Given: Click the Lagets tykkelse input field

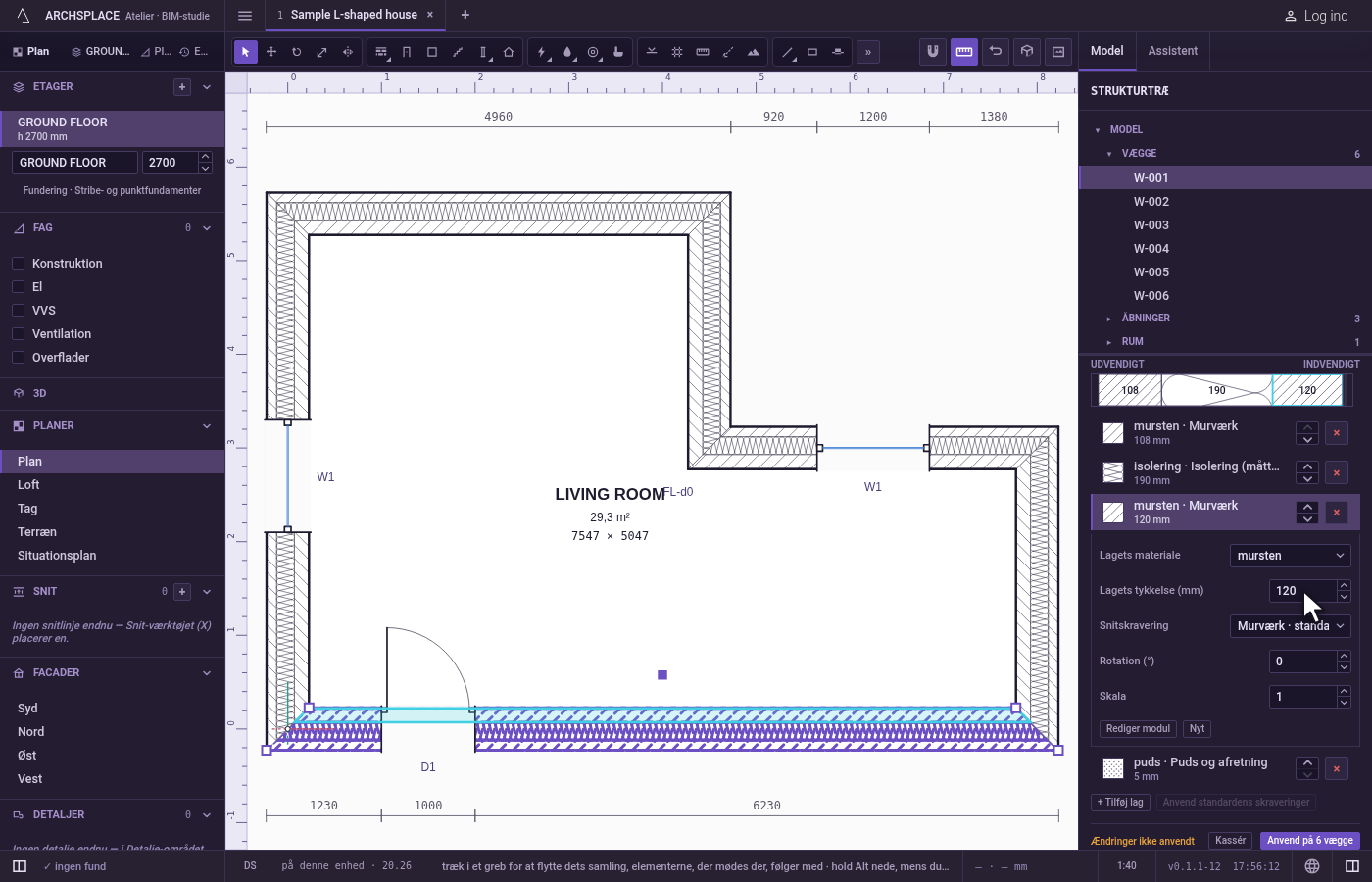Looking at the screenshot, I should pyautogui.click(x=1302, y=591).
